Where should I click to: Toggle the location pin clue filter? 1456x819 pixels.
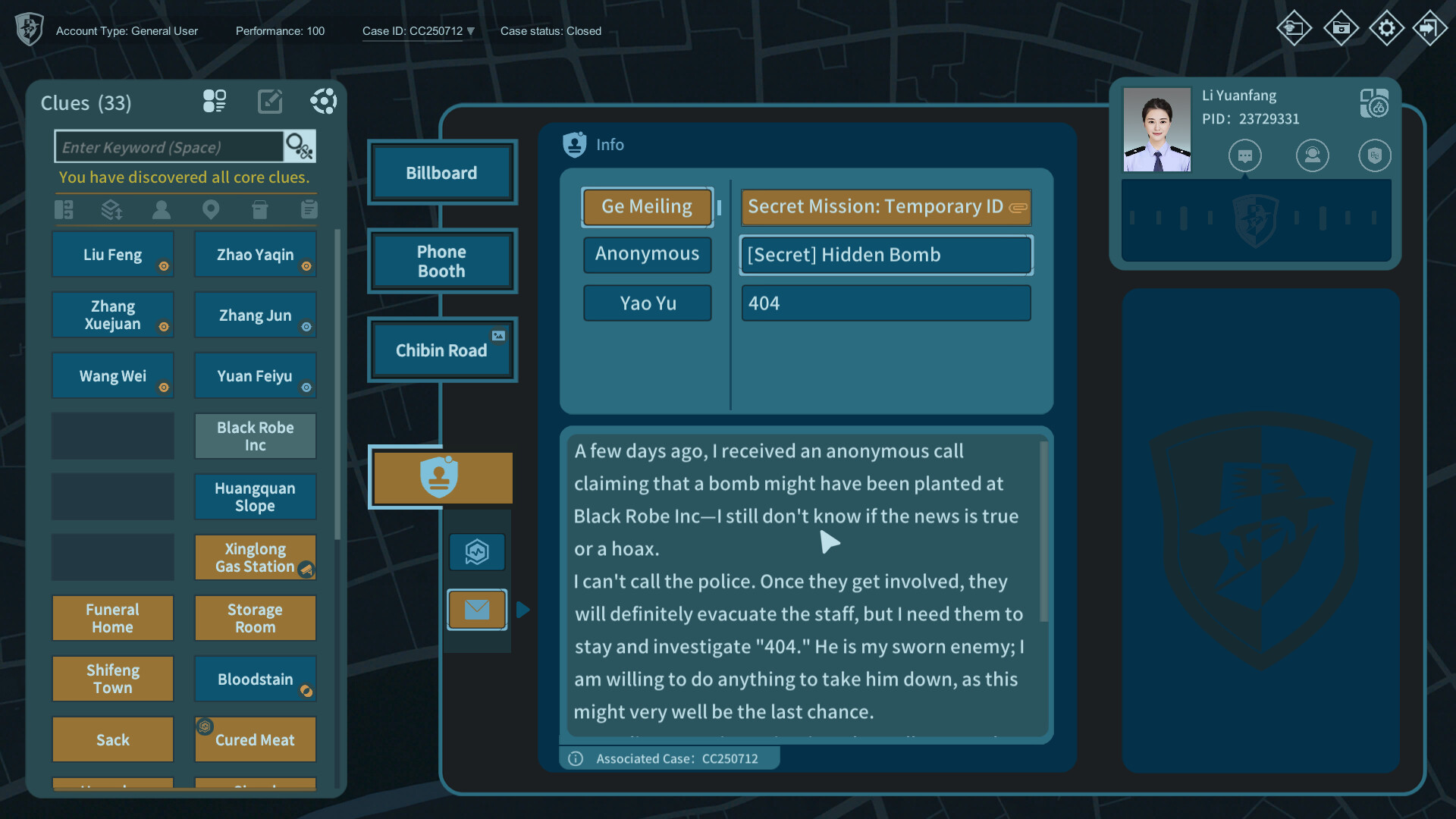(211, 209)
